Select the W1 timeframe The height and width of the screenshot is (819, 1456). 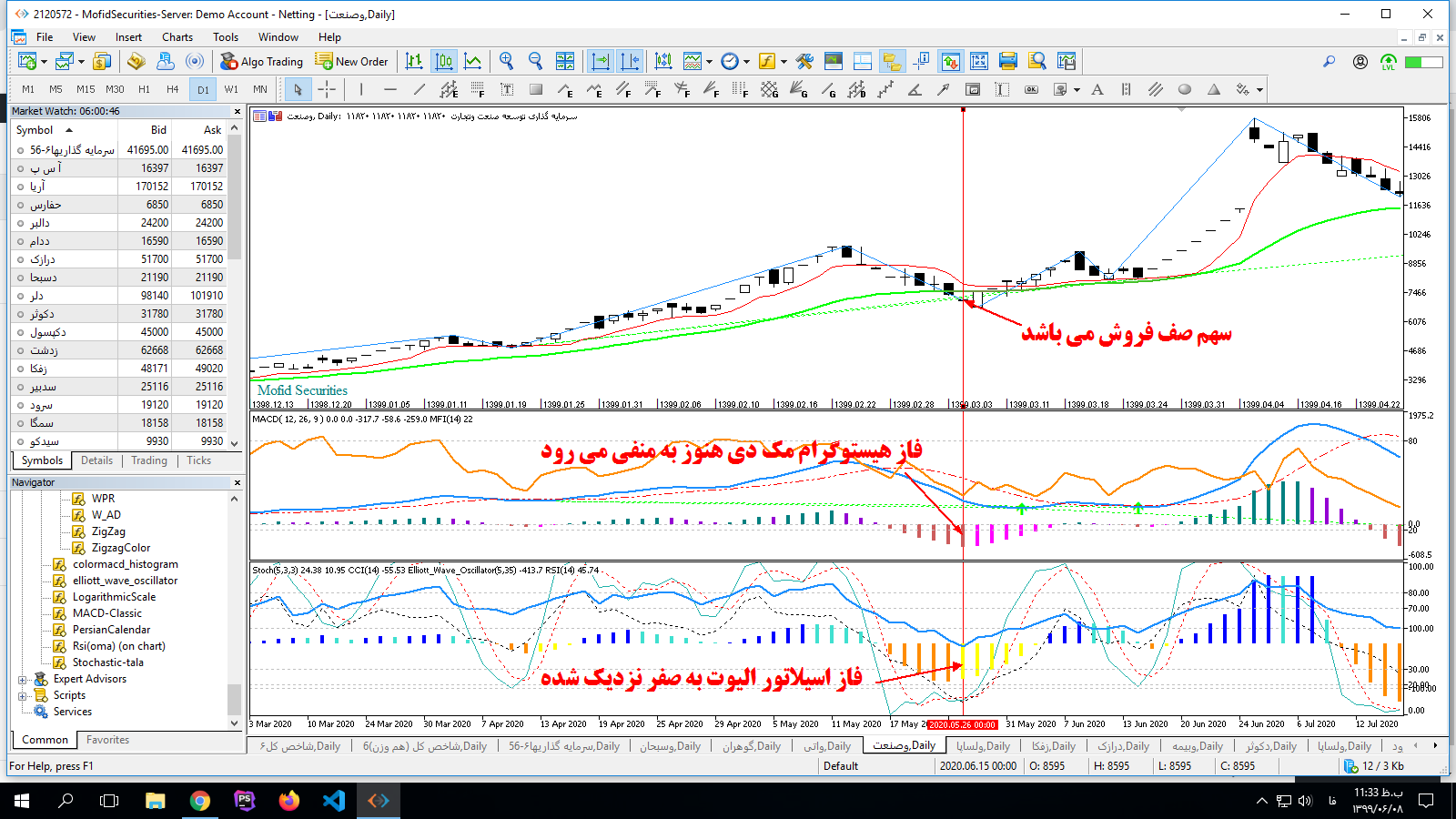coord(231,89)
